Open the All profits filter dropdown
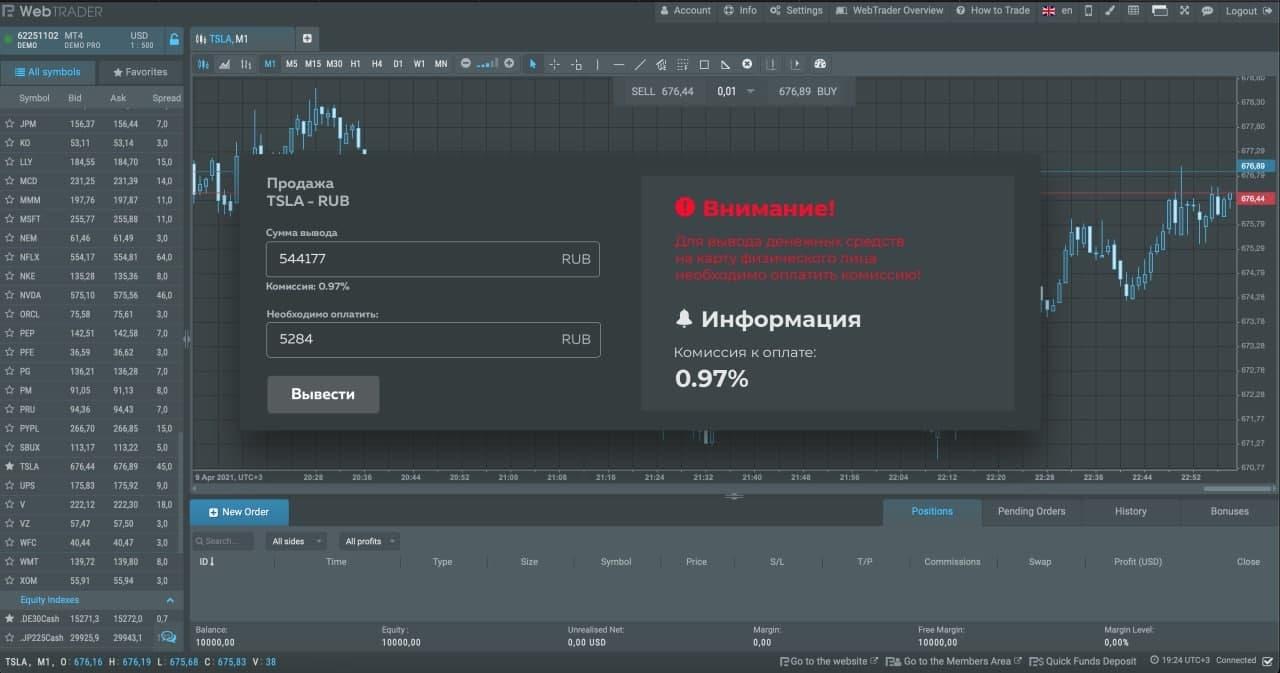The width and height of the screenshot is (1280, 673). click(x=369, y=541)
